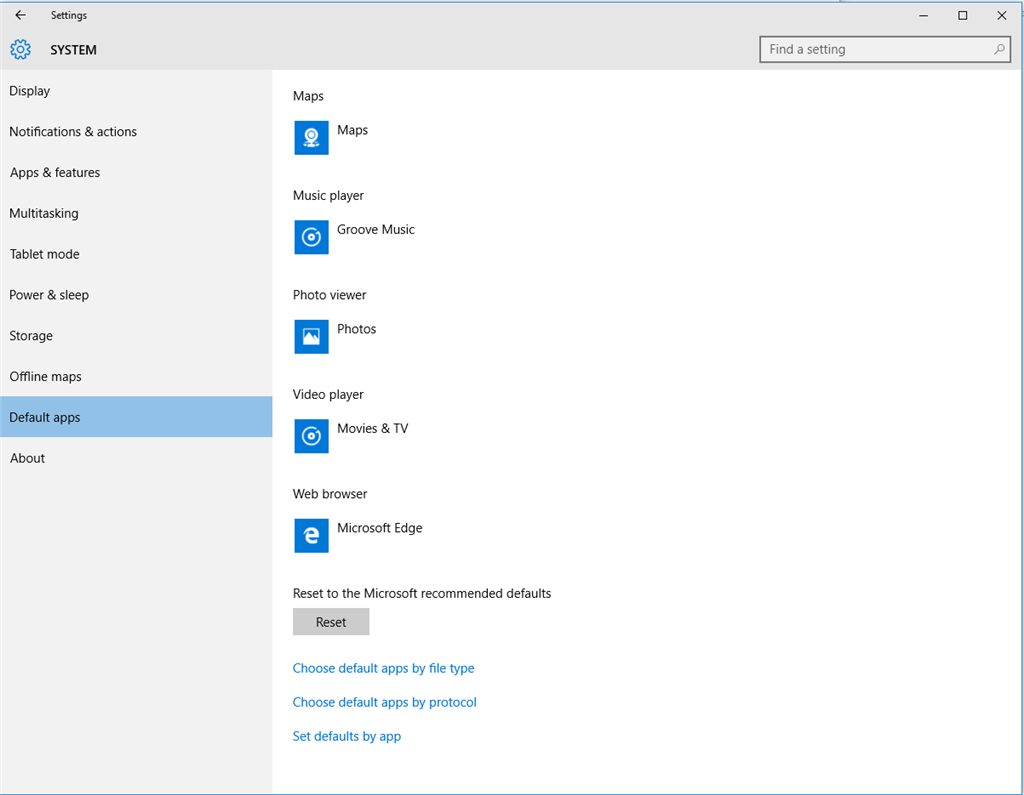The image size is (1024, 795).
Task: Click the Maps app icon
Action: pyautogui.click(x=311, y=138)
